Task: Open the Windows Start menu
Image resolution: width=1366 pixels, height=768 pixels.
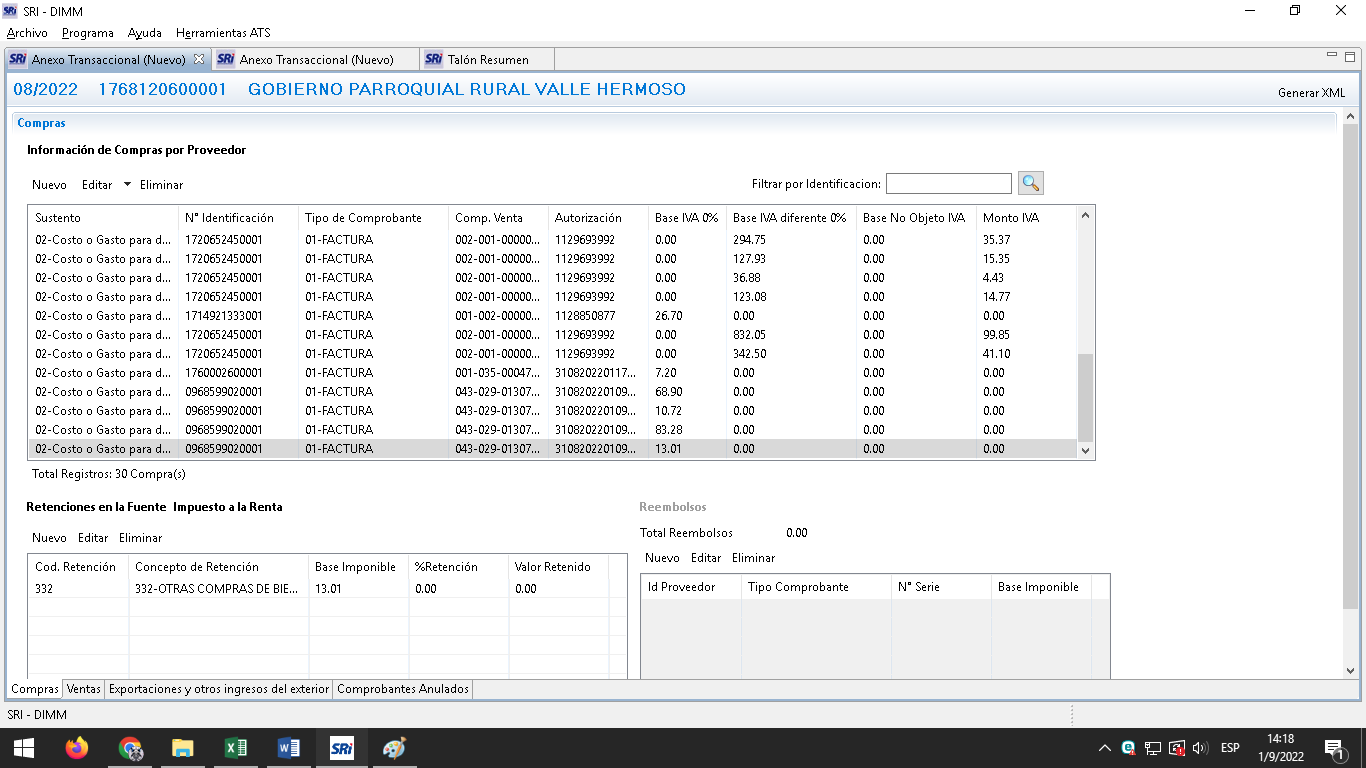Action: (23, 748)
